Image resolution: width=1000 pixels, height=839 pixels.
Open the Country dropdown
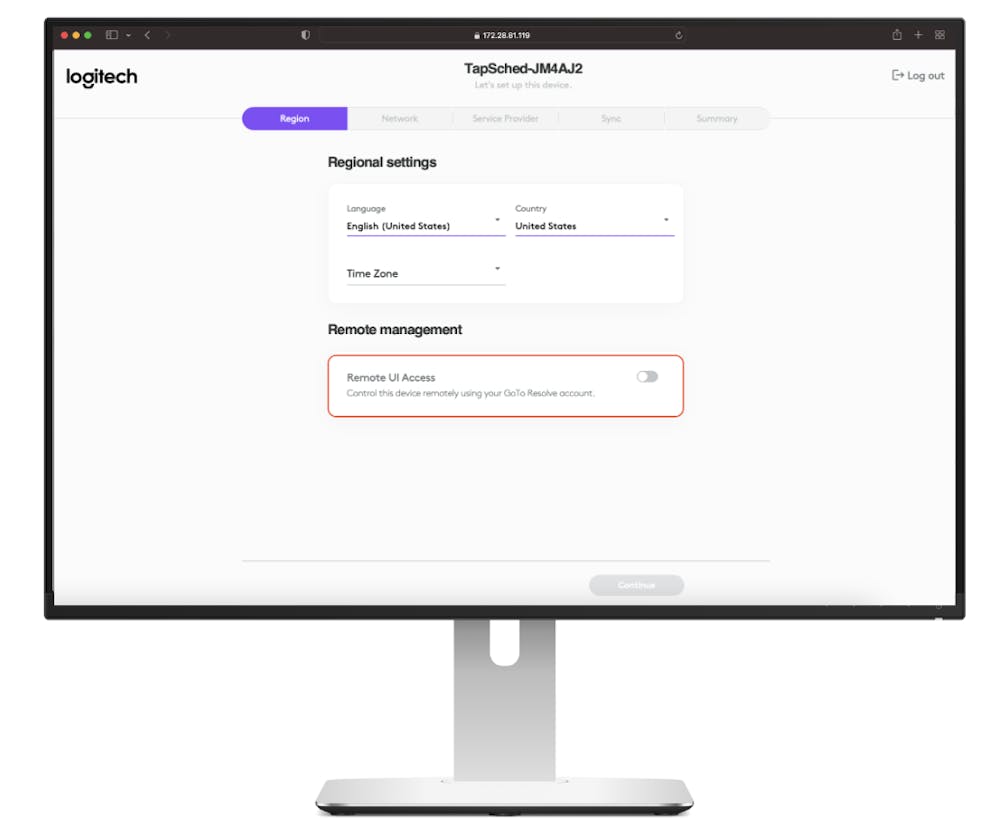(665, 219)
